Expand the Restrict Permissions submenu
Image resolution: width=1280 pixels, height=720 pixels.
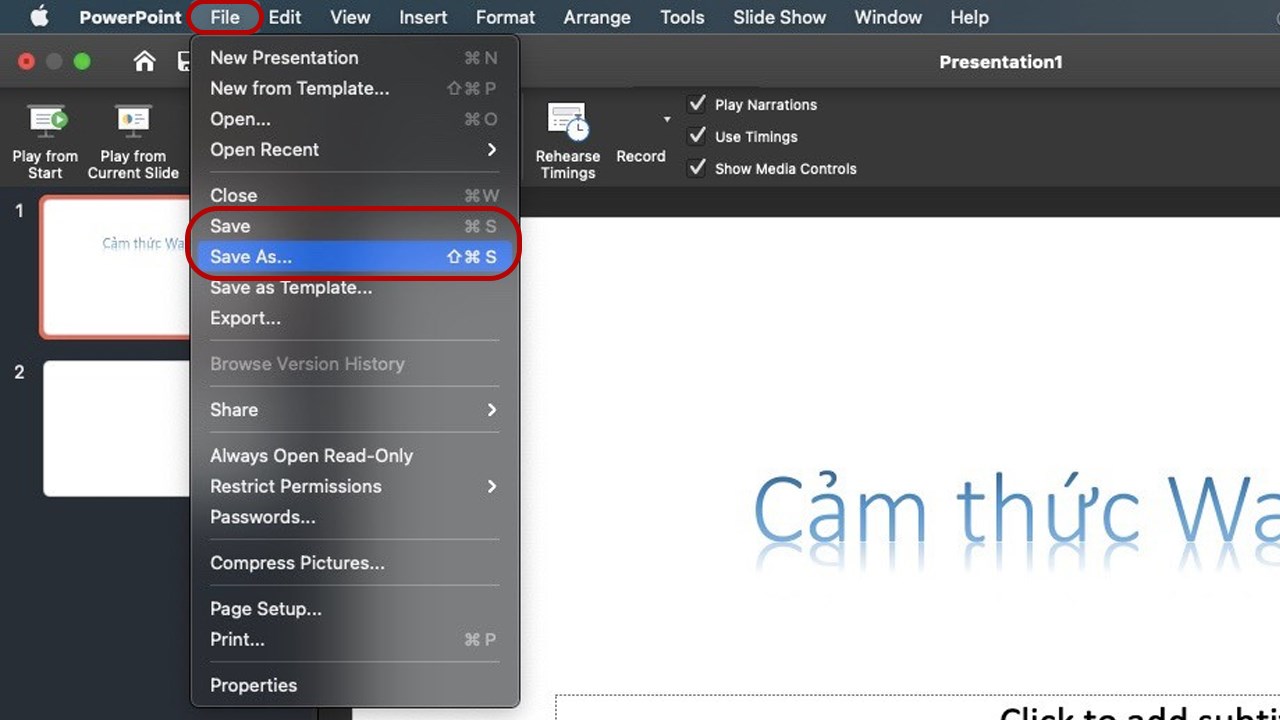(x=355, y=486)
